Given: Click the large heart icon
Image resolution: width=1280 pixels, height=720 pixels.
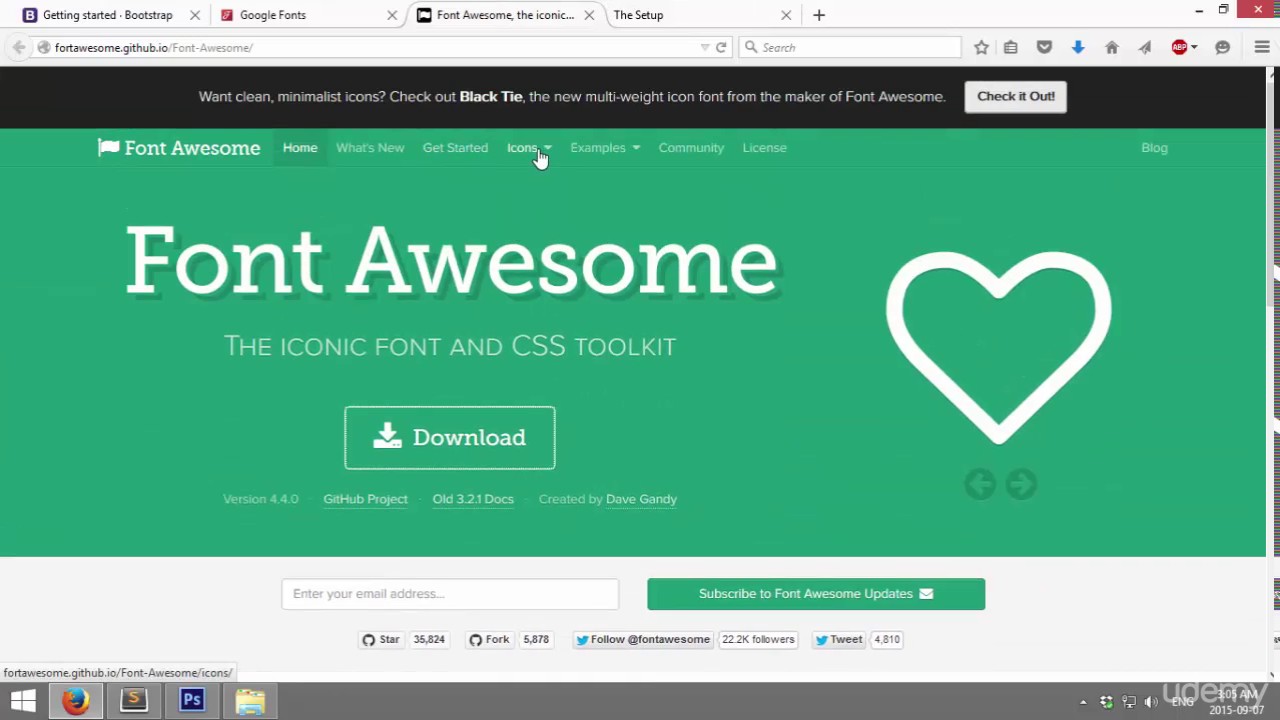Looking at the screenshot, I should pos(998,346).
